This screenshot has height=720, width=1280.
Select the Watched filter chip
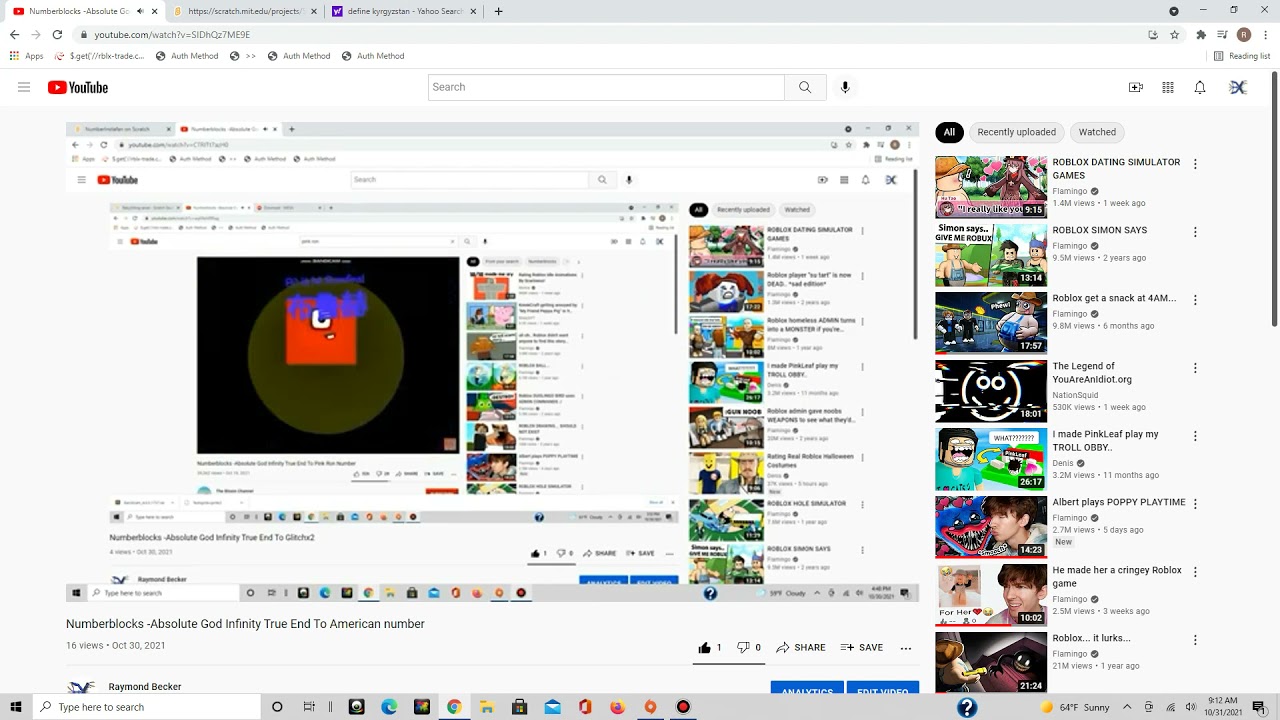(x=1097, y=132)
